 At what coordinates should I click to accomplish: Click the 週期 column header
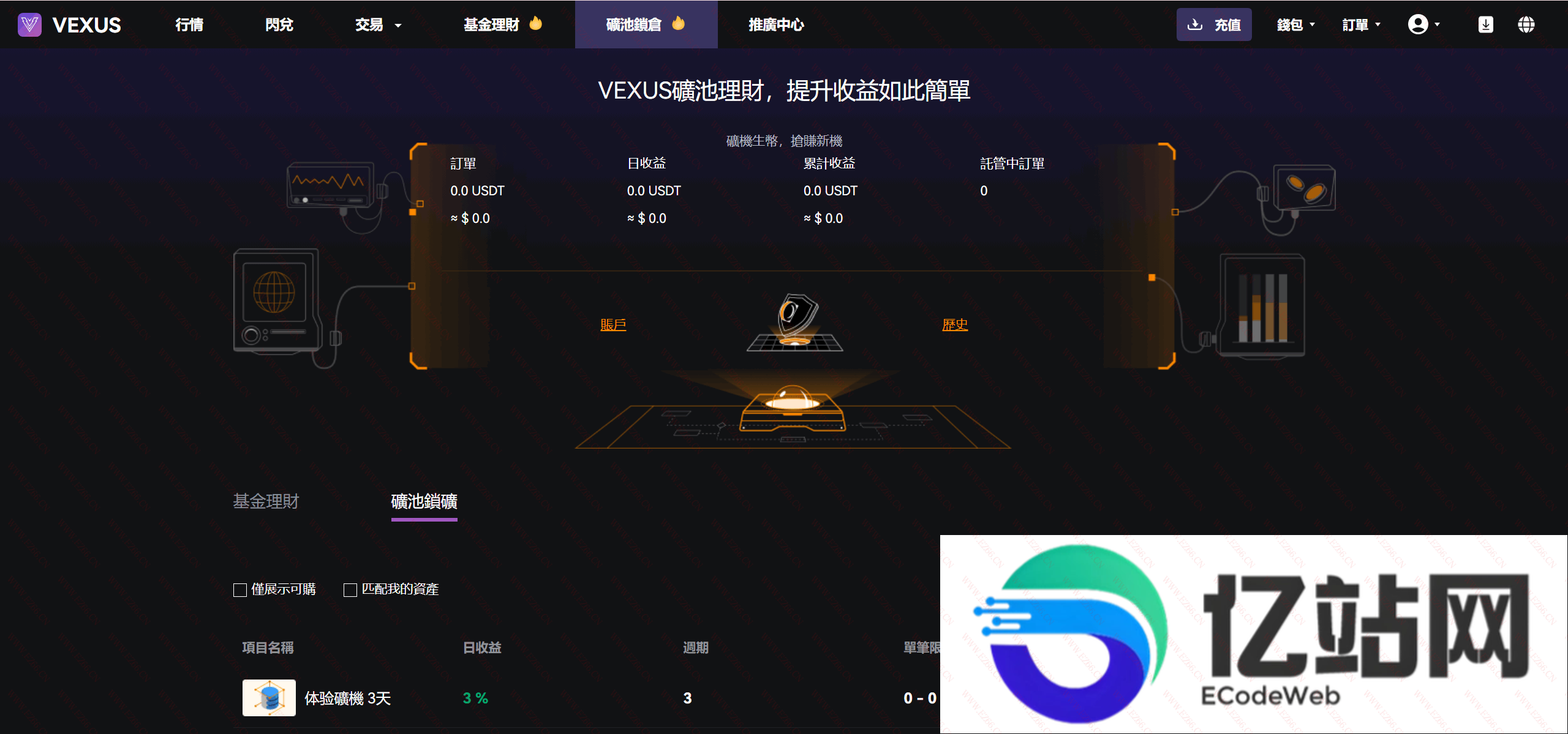[696, 647]
